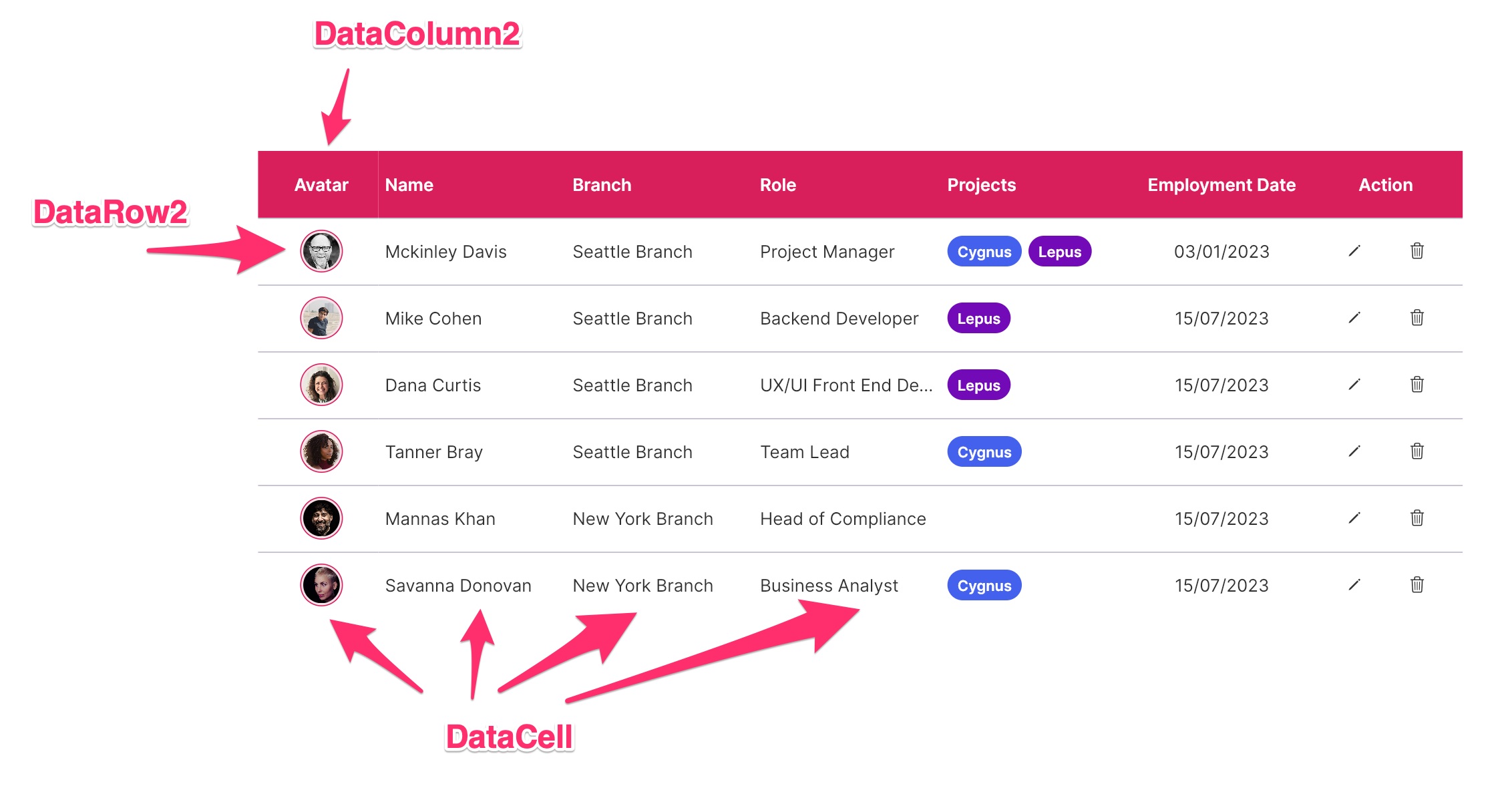
Task: Click the Lepus chip for Mike Cohen
Action: click(x=978, y=319)
